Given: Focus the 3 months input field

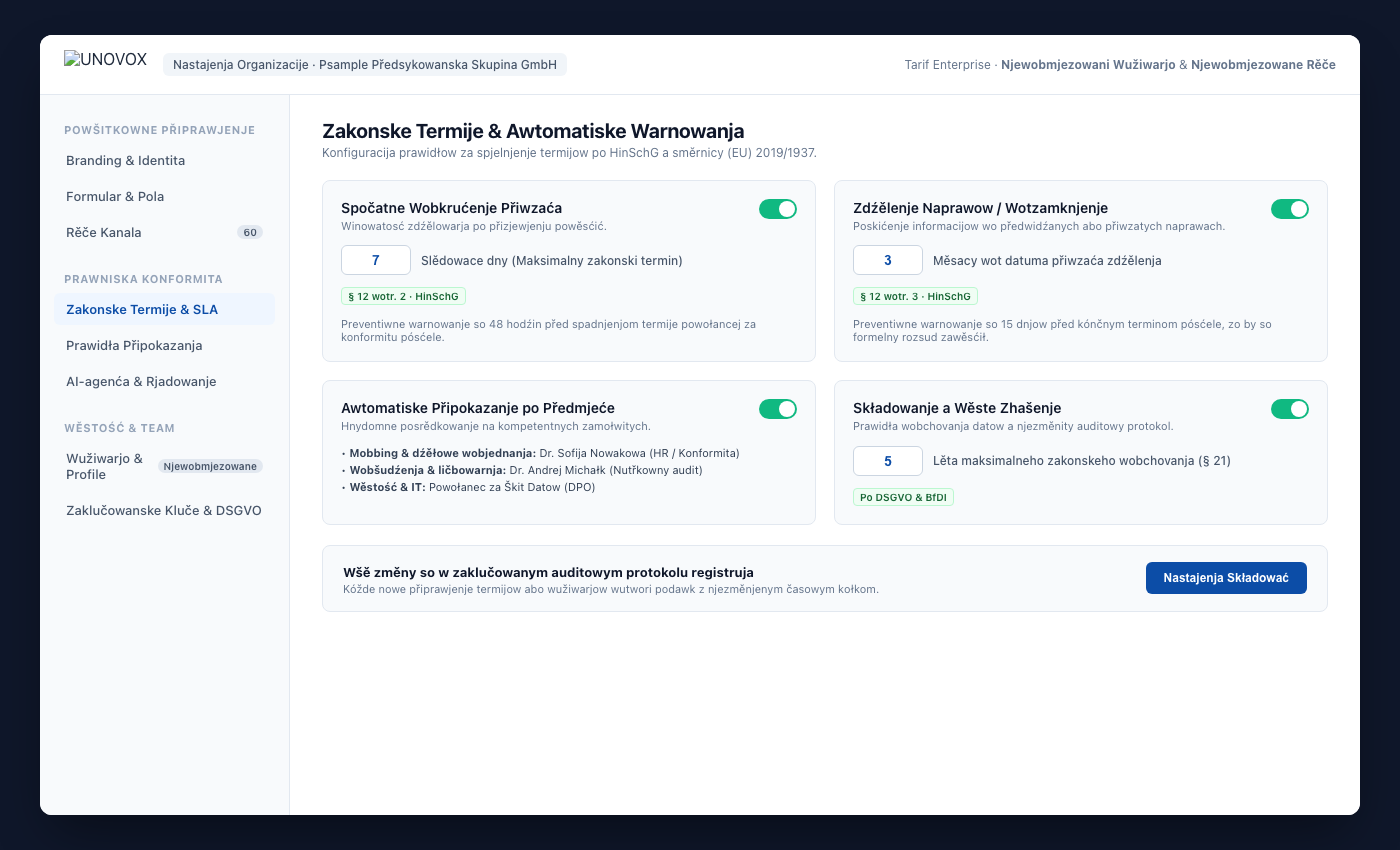Looking at the screenshot, I should click(x=888, y=260).
